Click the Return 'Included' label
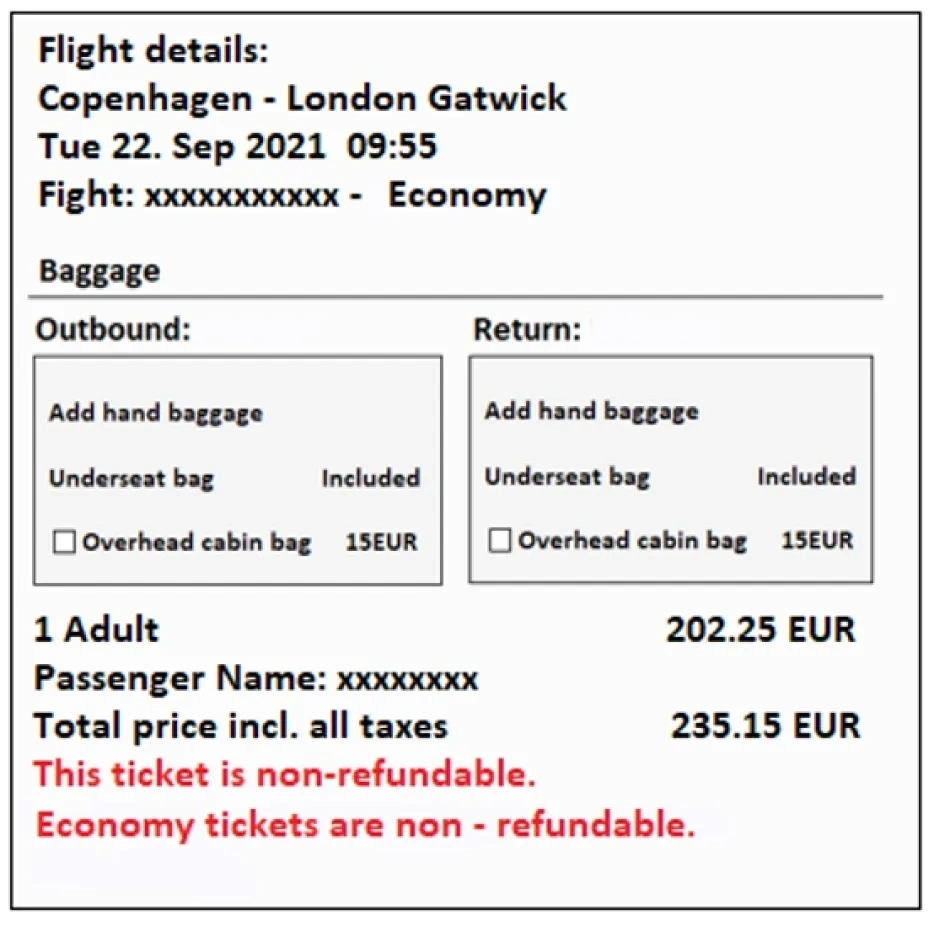 806,477
